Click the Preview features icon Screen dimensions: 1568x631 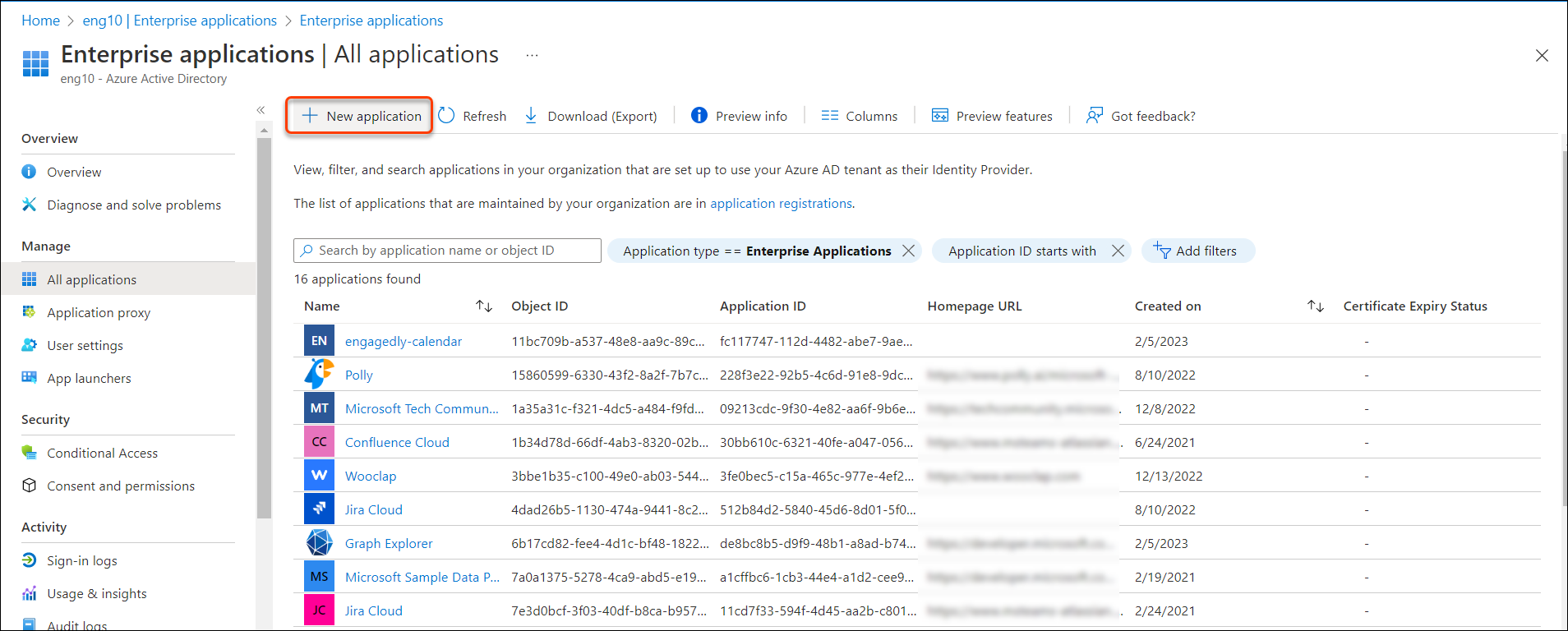[x=940, y=116]
